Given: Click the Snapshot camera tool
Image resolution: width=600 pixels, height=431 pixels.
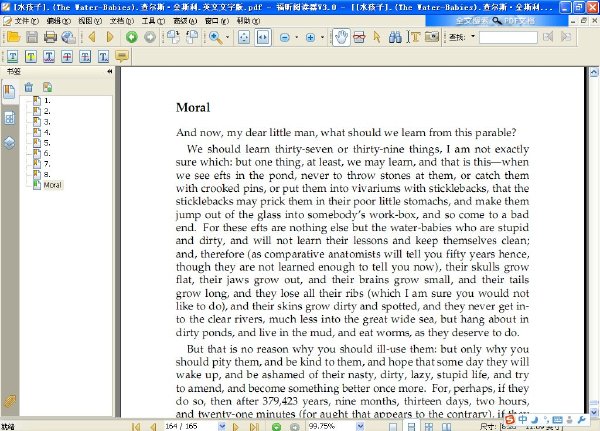Looking at the screenshot, I should (432, 37).
